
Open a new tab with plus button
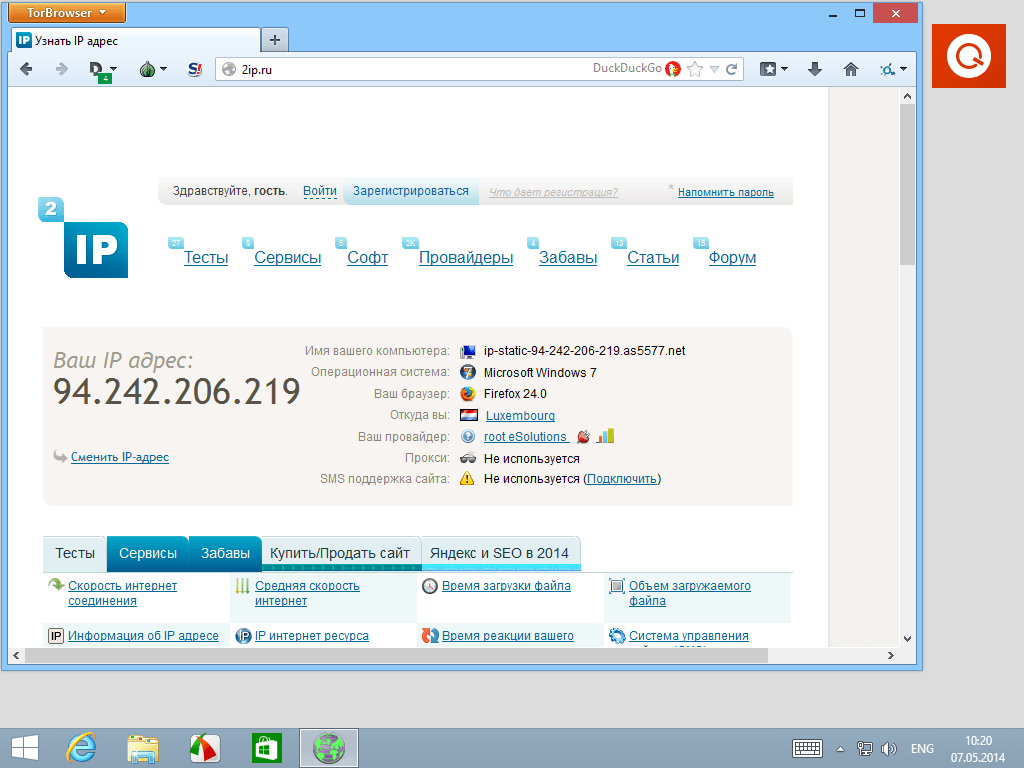[275, 40]
